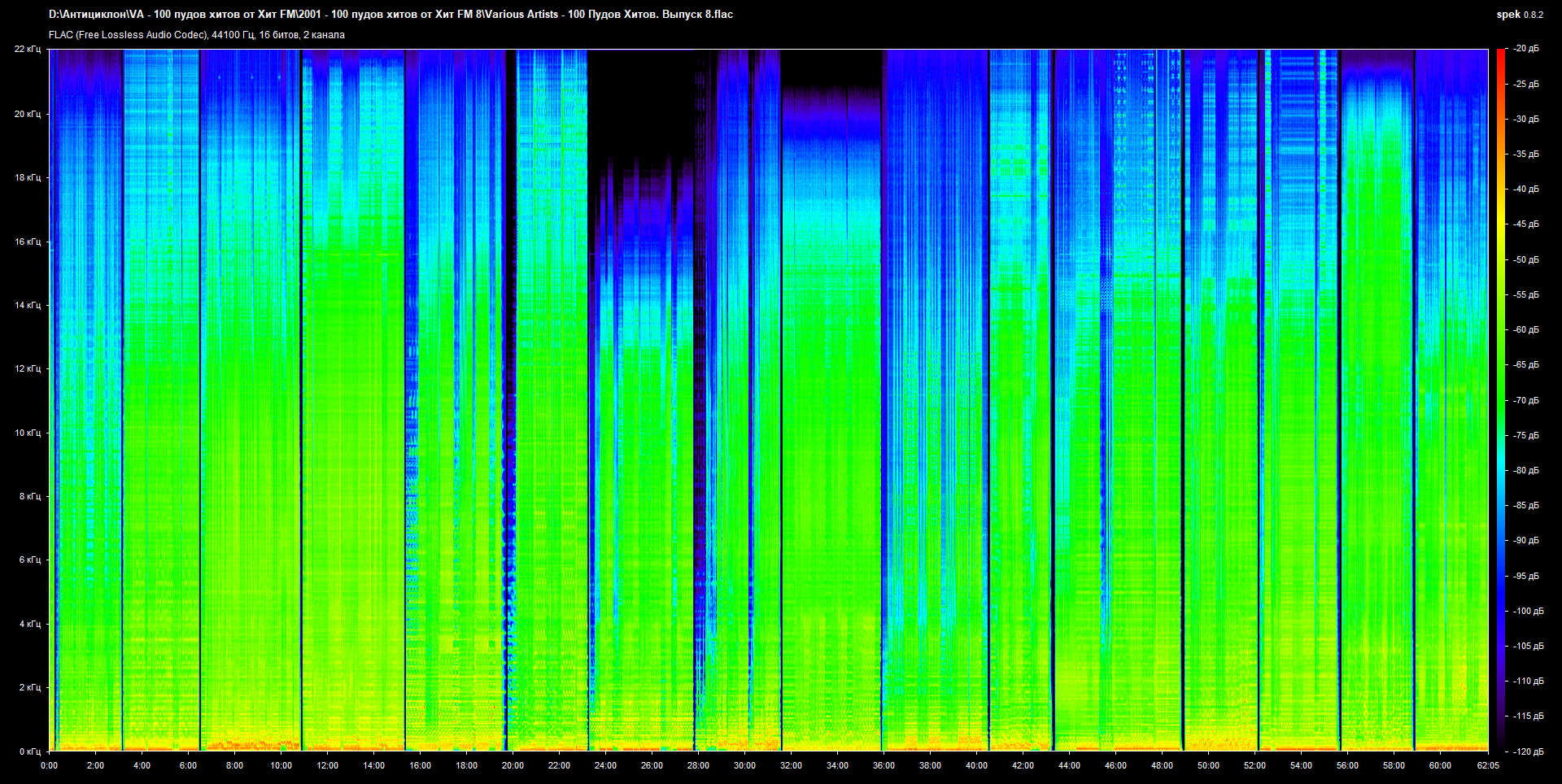Click the red top of the color scale bar
This screenshot has width=1562, height=784.
1501,54
